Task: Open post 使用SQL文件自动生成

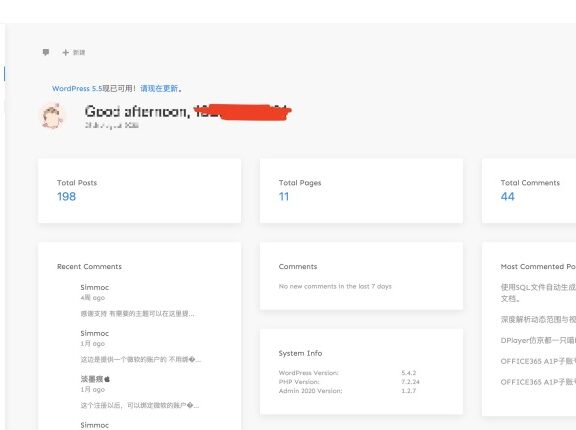Action: tap(538, 293)
